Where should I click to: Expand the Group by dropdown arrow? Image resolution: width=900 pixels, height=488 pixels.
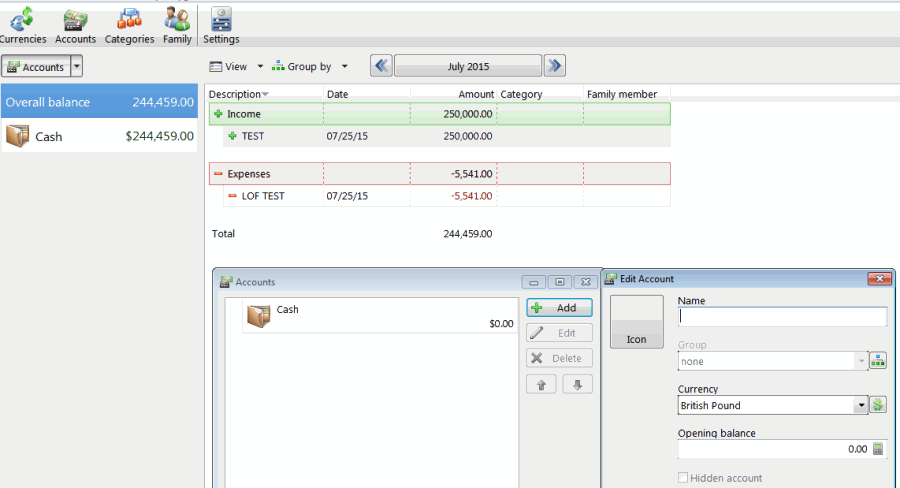[344, 67]
